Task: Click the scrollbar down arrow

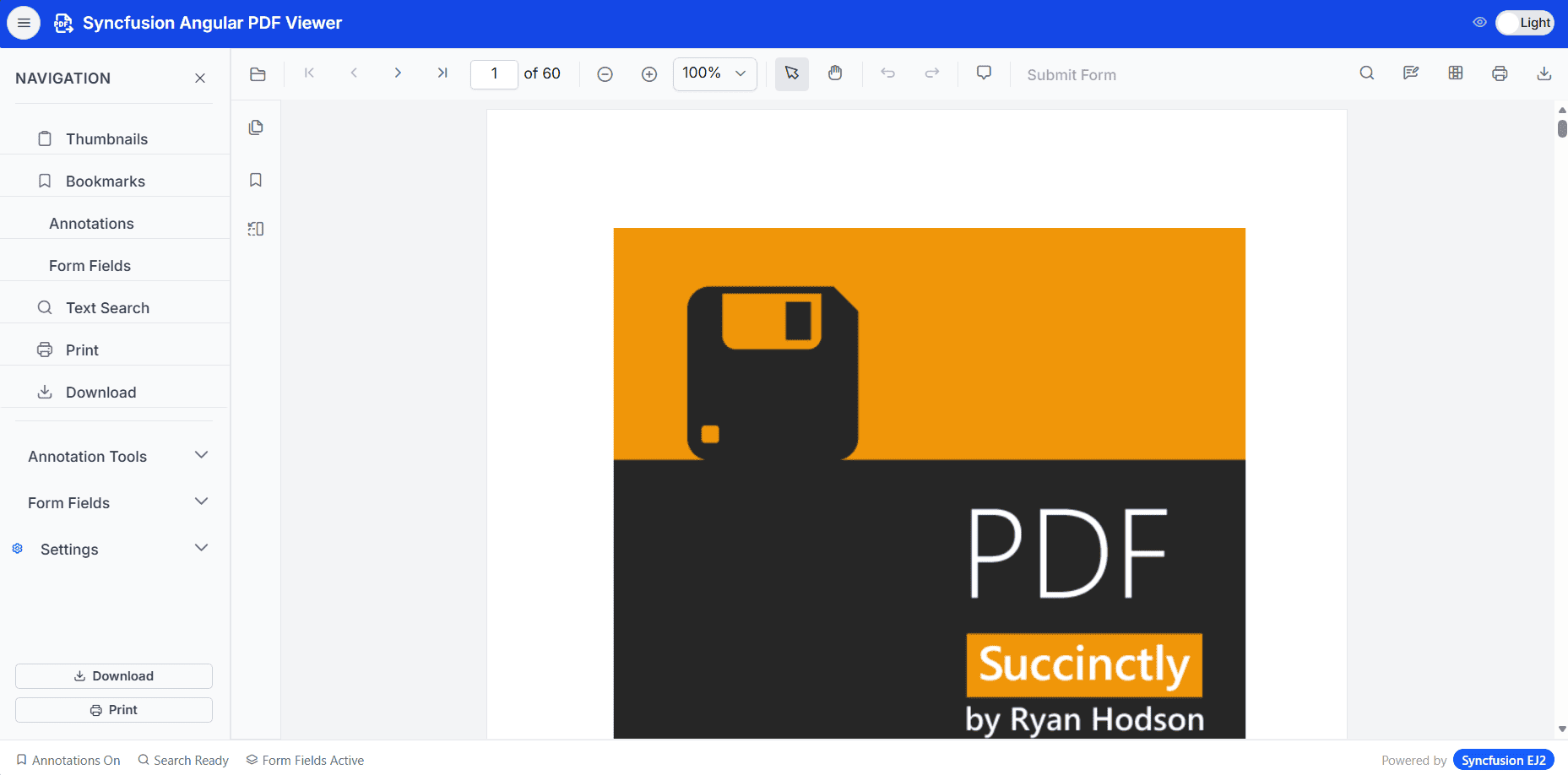Action: click(1562, 729)
